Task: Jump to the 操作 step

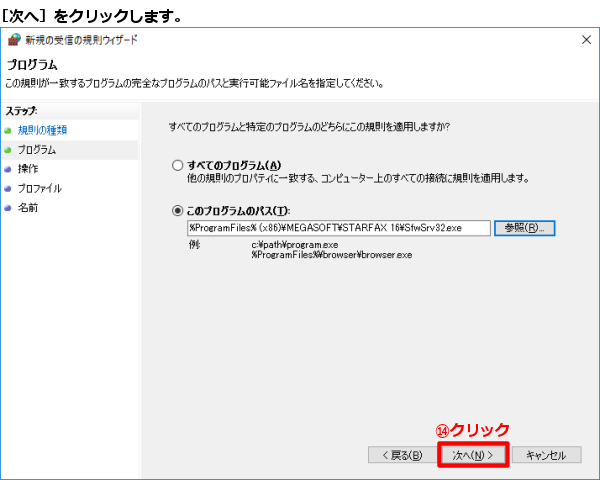Action: click(x=28, y=169)
